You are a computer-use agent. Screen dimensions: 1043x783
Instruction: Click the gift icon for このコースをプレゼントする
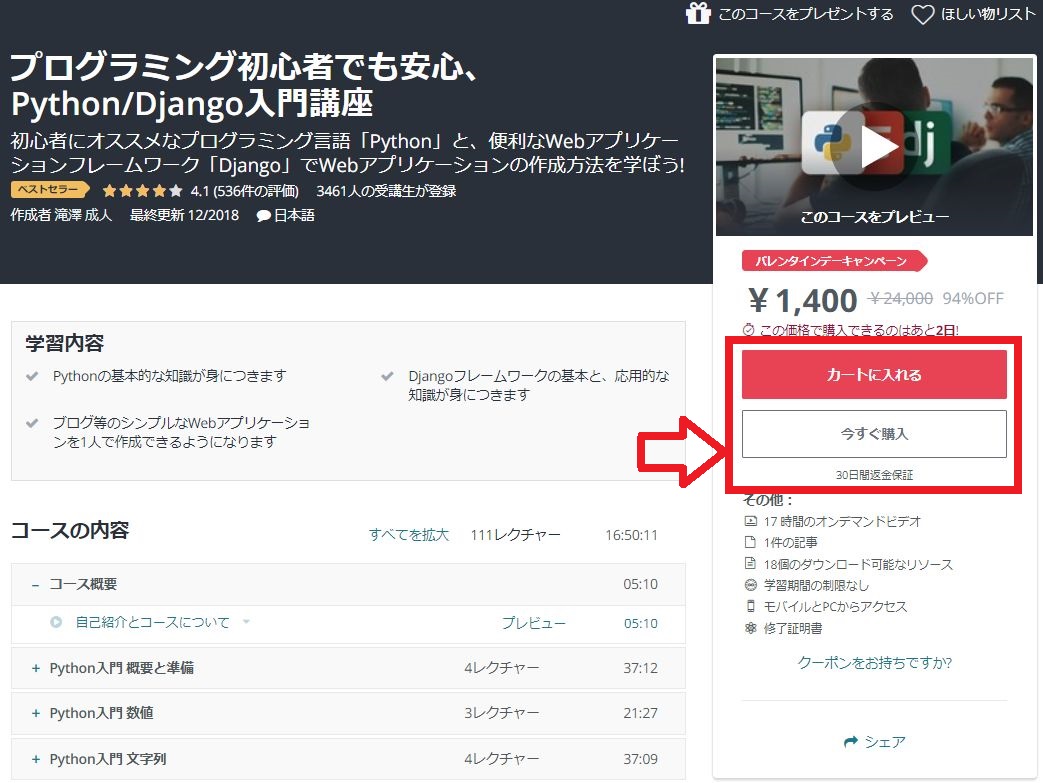(698, 13)
